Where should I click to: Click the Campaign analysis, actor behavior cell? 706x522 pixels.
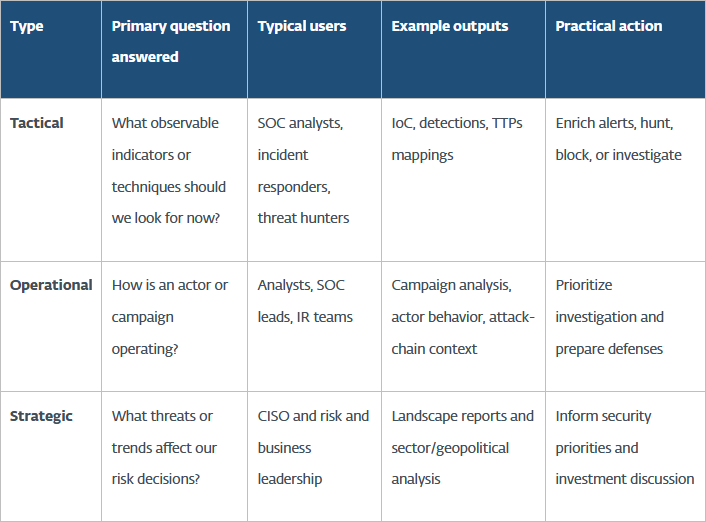click(463, 327)
